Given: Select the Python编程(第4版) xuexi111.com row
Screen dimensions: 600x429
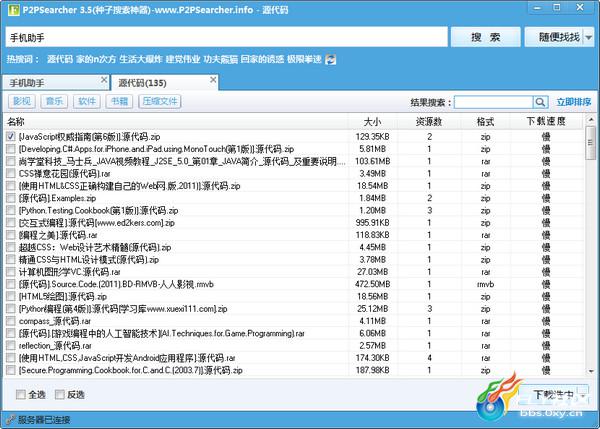Looking at the screenshot, I should (x=293, y=309).
